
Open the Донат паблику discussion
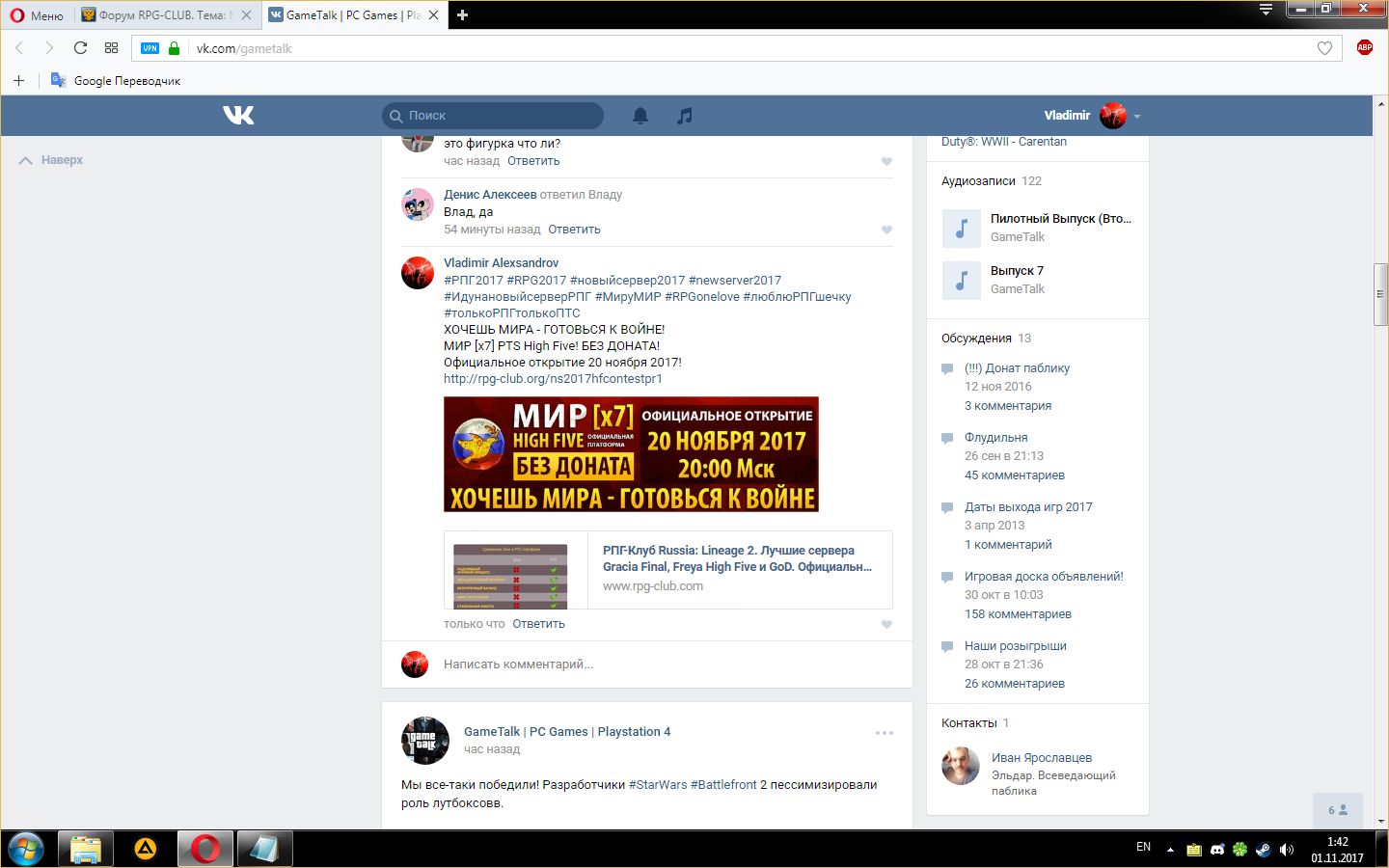point(1017,367)
